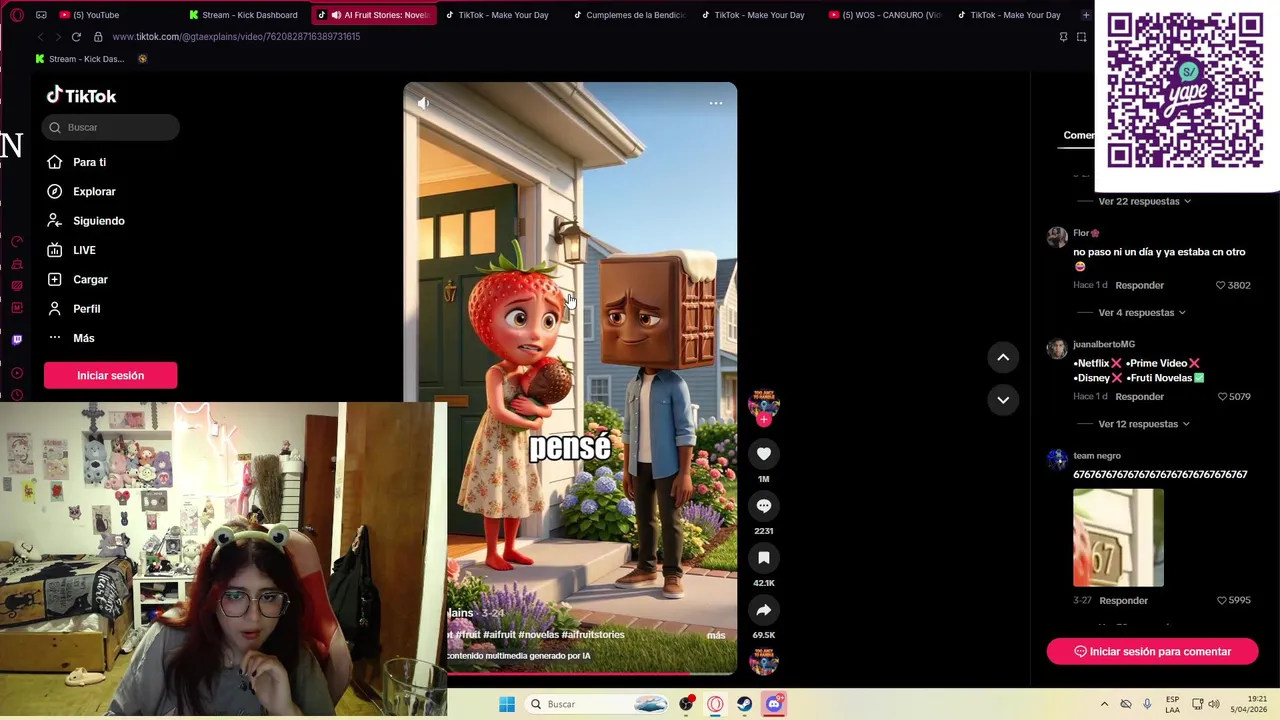This screenshot has height=720, width=1280.
Task: Switch to 'Cumplemes de la Bendición' tab
Action: coord(630,15)
